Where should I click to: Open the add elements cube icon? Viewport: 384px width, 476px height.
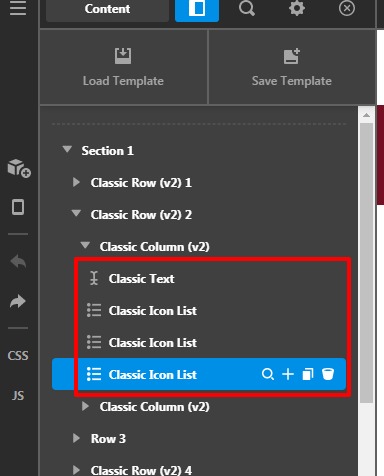pos(19,168)
